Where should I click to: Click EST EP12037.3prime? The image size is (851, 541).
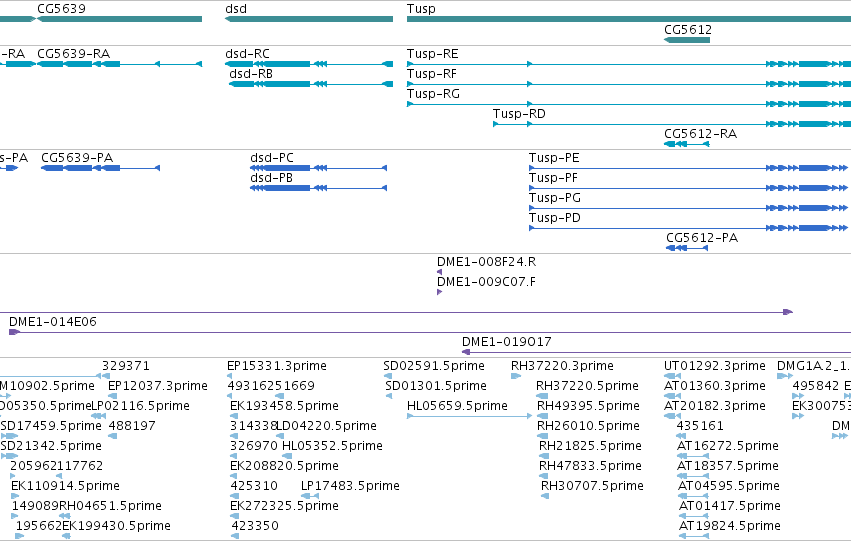pos(157,386)
